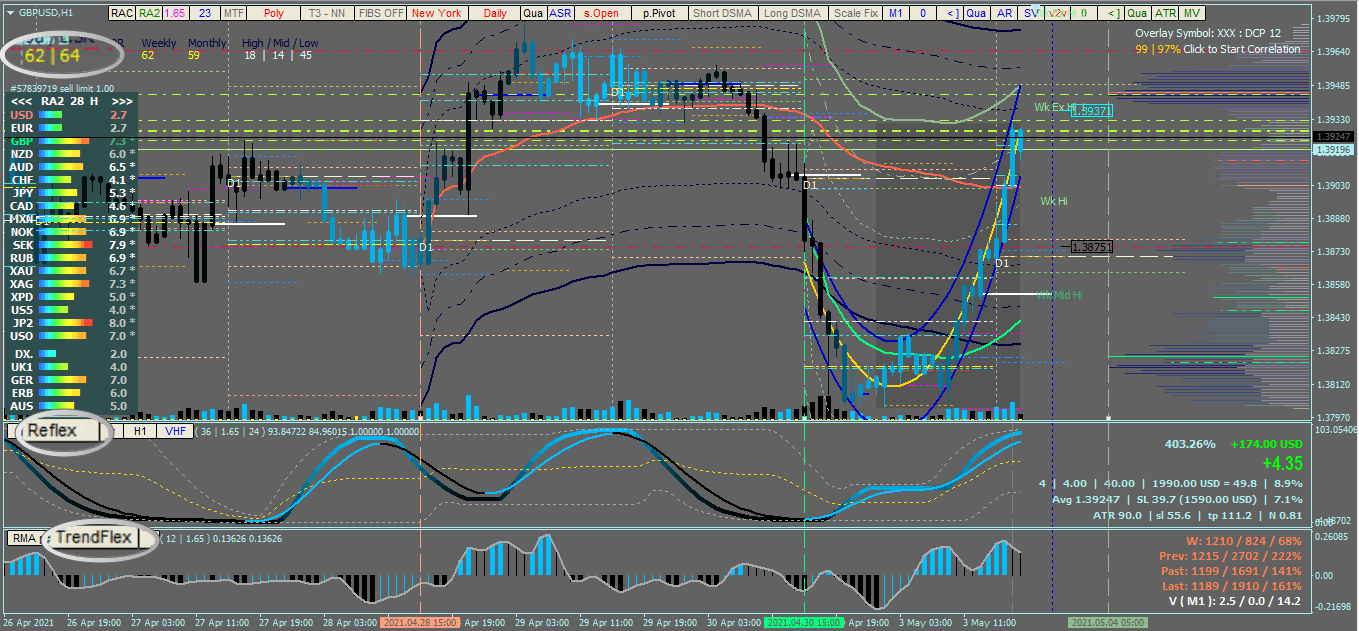Select the AUD currency row
The height and width of the screenshot is (631, 1359).
pos(71,167)
